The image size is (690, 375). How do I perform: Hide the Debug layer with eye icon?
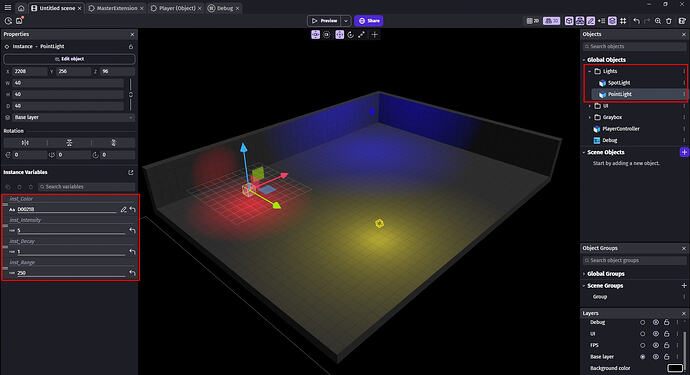pos(656,322)
